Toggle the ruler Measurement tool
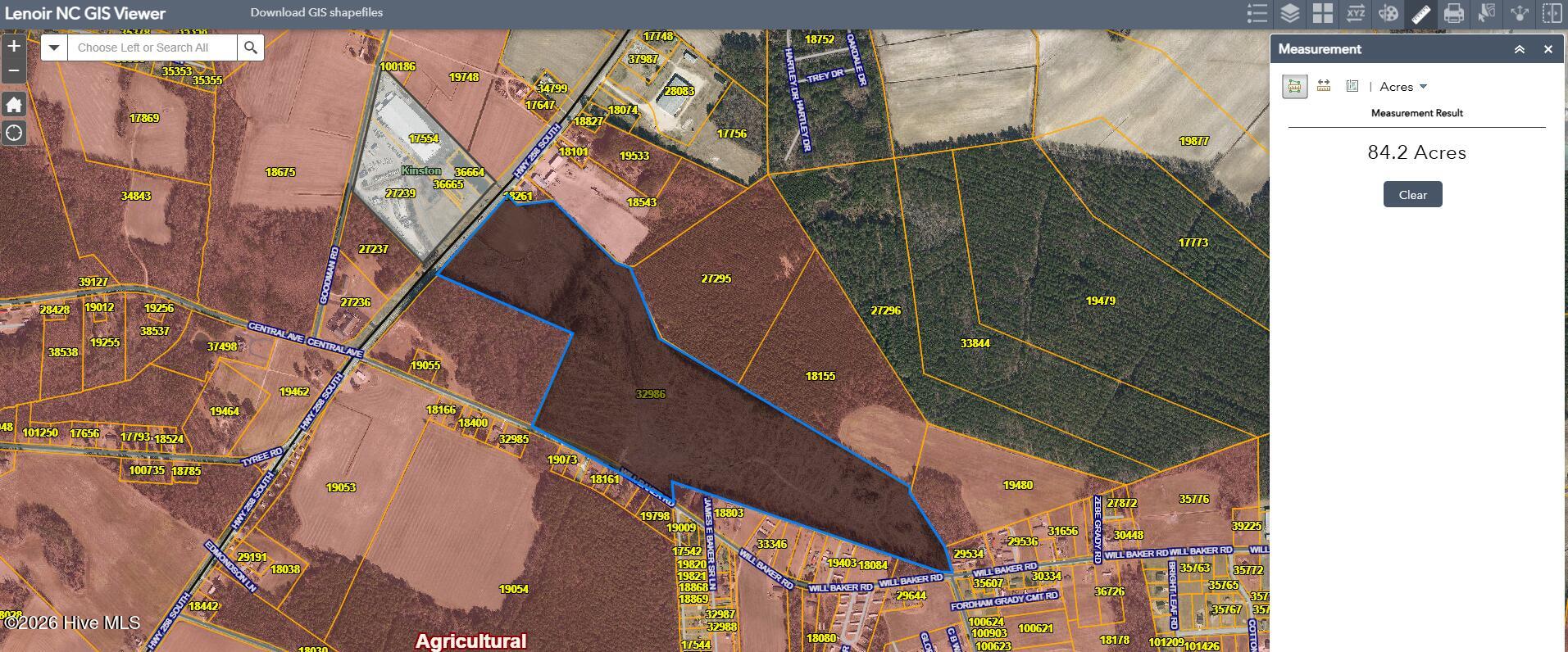This screenshot has width=1568, height=652. point(1420,14)
